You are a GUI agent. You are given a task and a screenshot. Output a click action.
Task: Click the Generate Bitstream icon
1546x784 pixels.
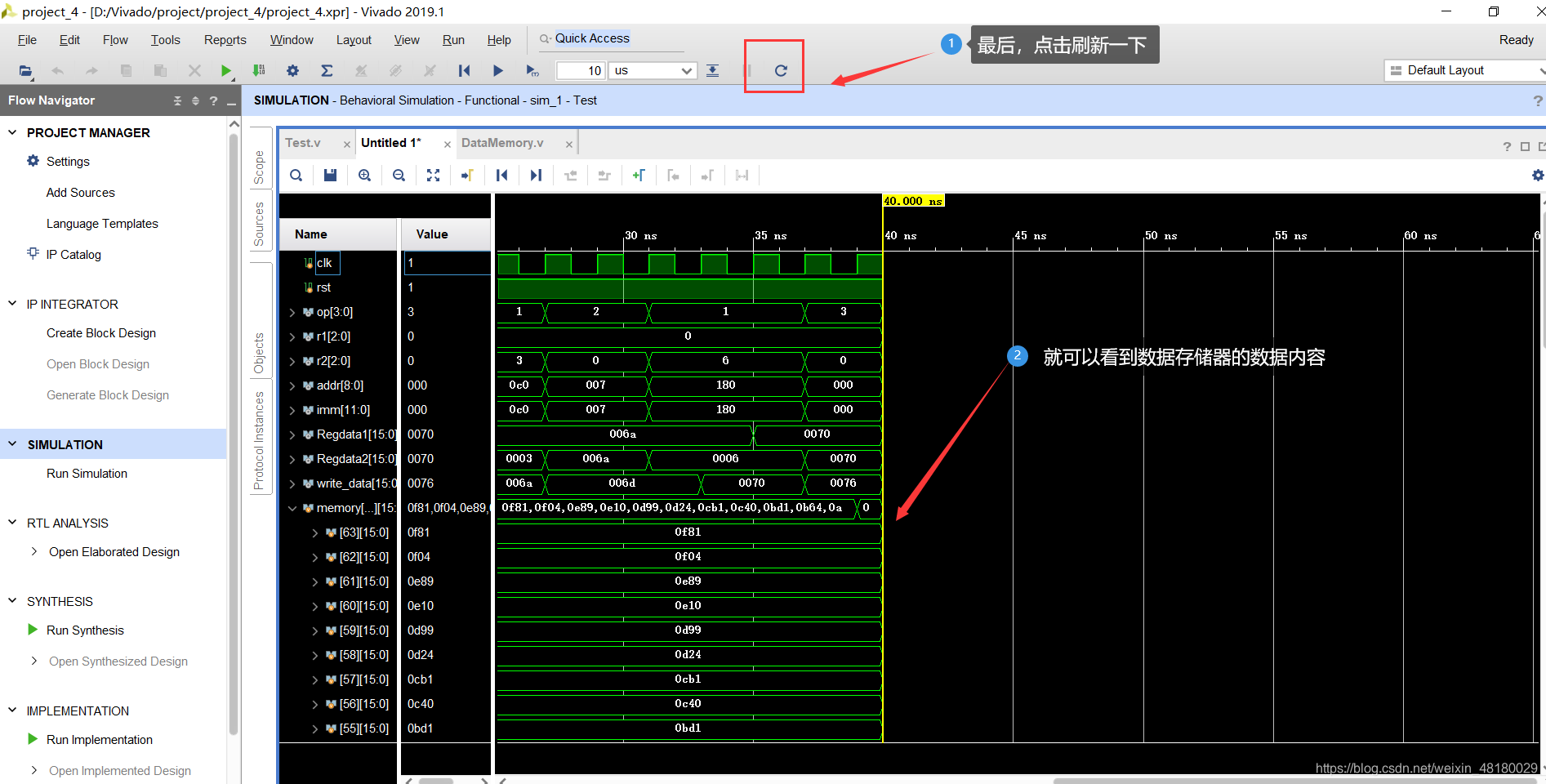[x=259, y=71]
